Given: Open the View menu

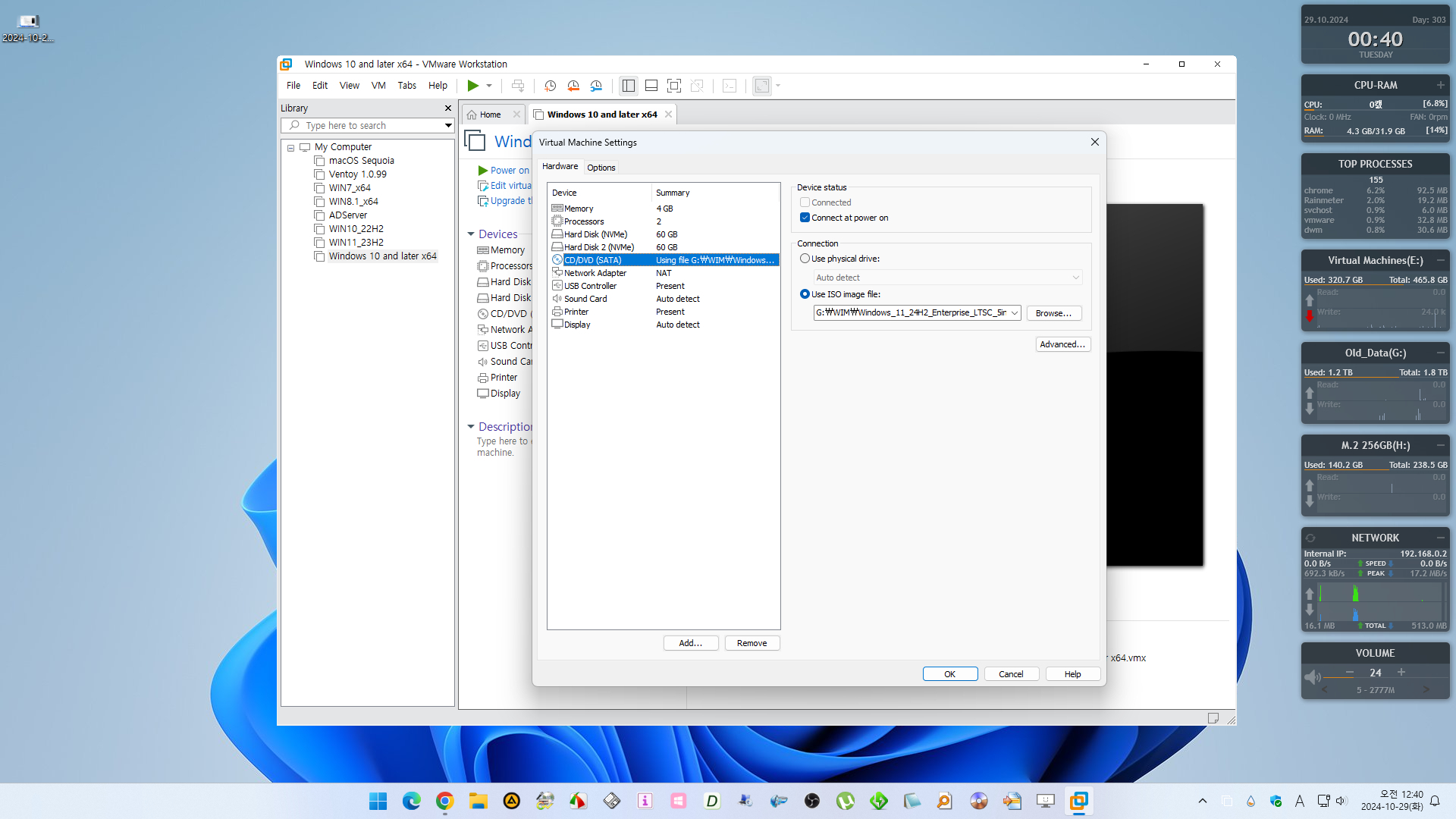Looking at the screenshot, I should pyautogui.click(x=349, y=86).
